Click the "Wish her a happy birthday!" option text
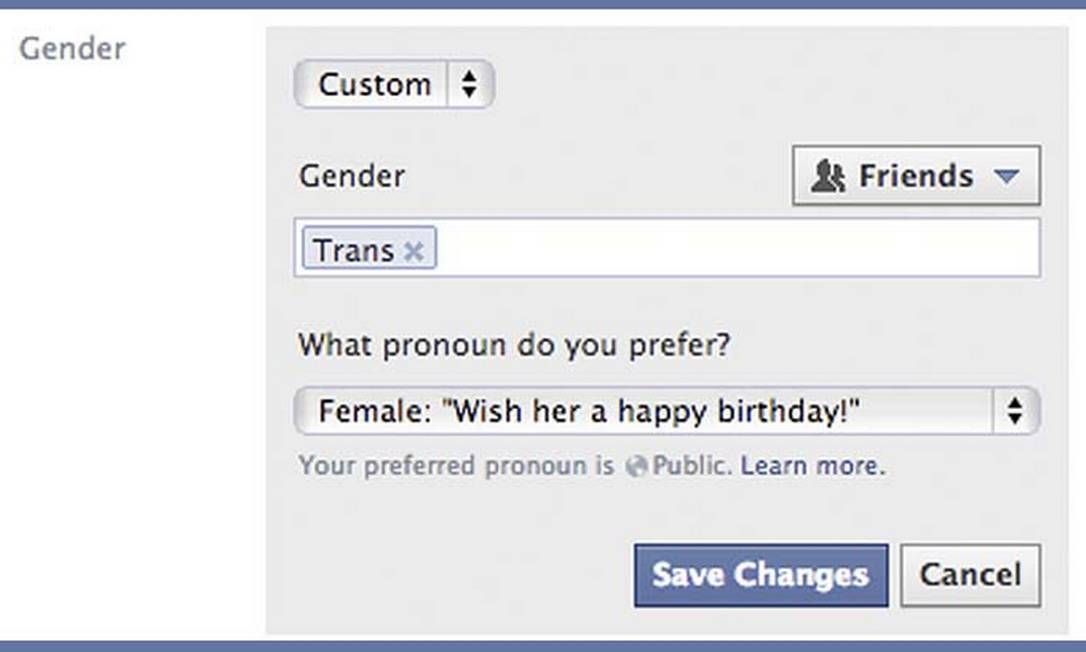The width and height of the screenshot is (1086, 652). point(655,411)
